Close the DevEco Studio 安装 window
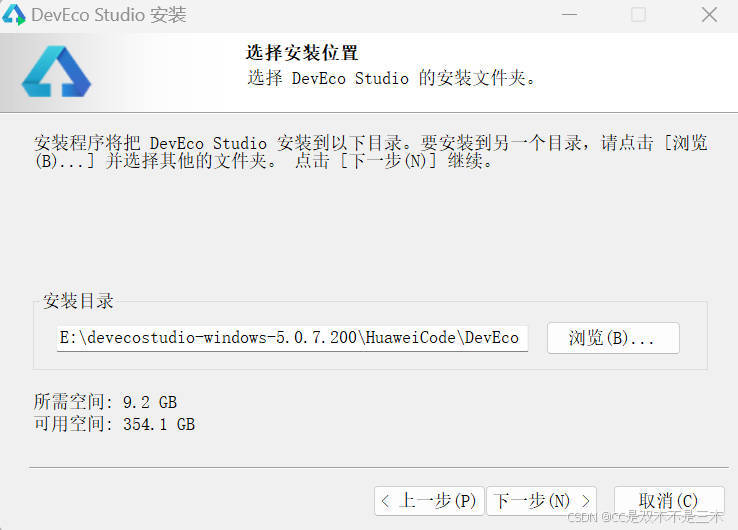 (709, 15)
